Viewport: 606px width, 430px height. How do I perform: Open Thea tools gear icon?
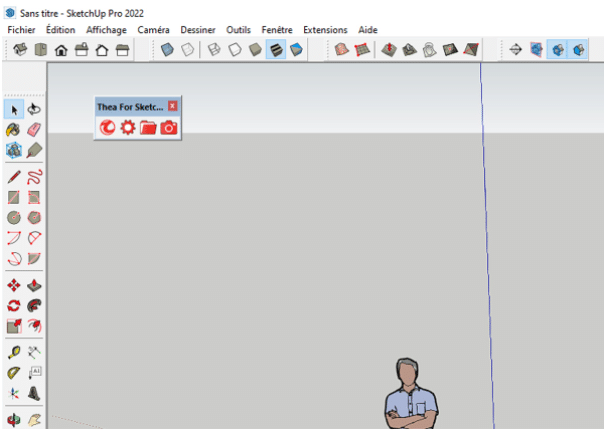[x=128, y=127]
